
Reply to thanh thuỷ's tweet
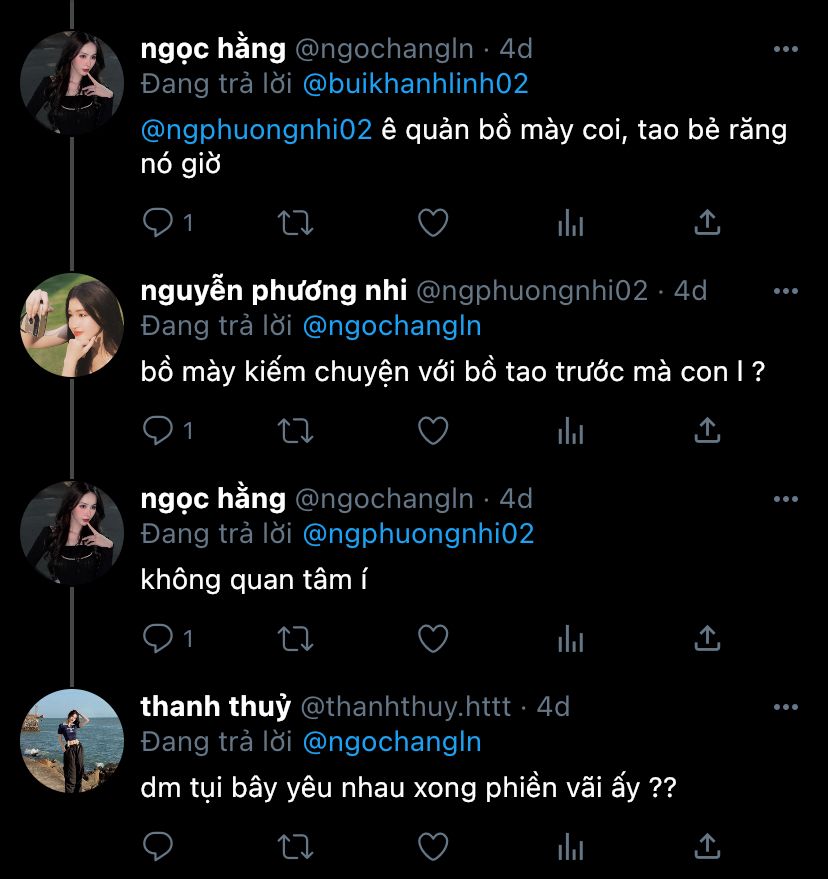point(159,847)
